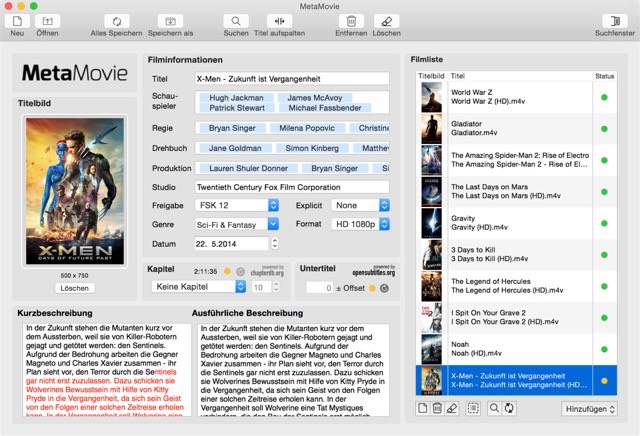Click the eraser icon below Filmliste
This screenshot has width=640, height=436.
tap(451, 408)
